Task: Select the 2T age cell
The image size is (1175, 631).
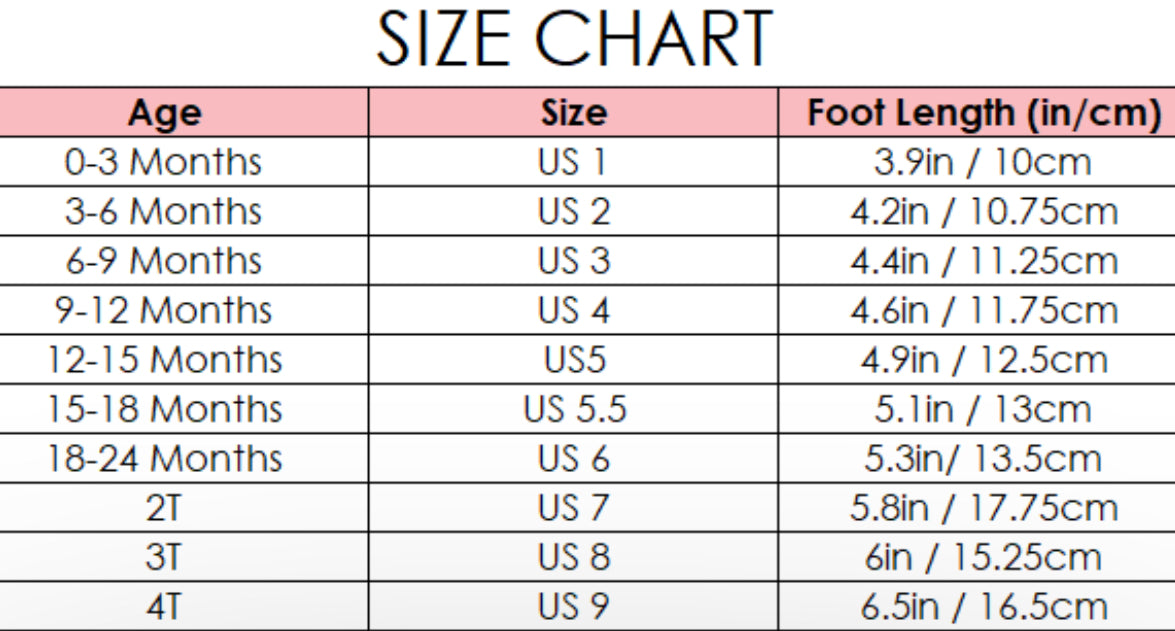Action: point(164,508)
